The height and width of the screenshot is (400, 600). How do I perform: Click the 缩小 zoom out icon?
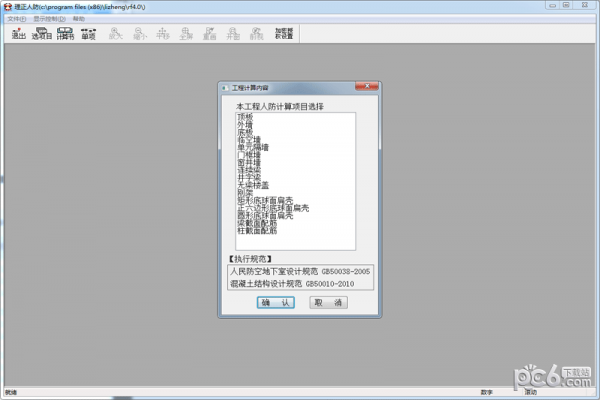[140, 34]
